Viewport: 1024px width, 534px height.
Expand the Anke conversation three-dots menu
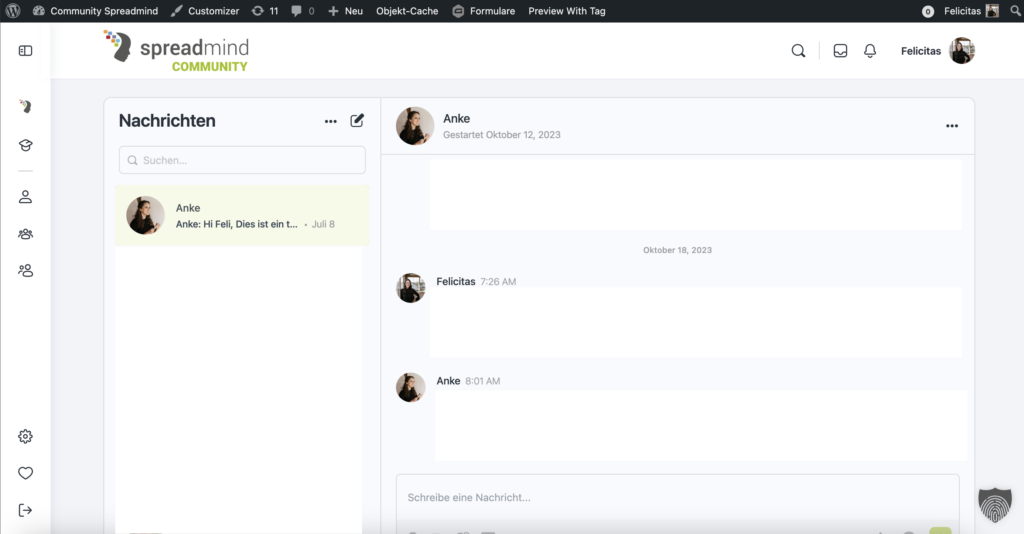point(952,126)
